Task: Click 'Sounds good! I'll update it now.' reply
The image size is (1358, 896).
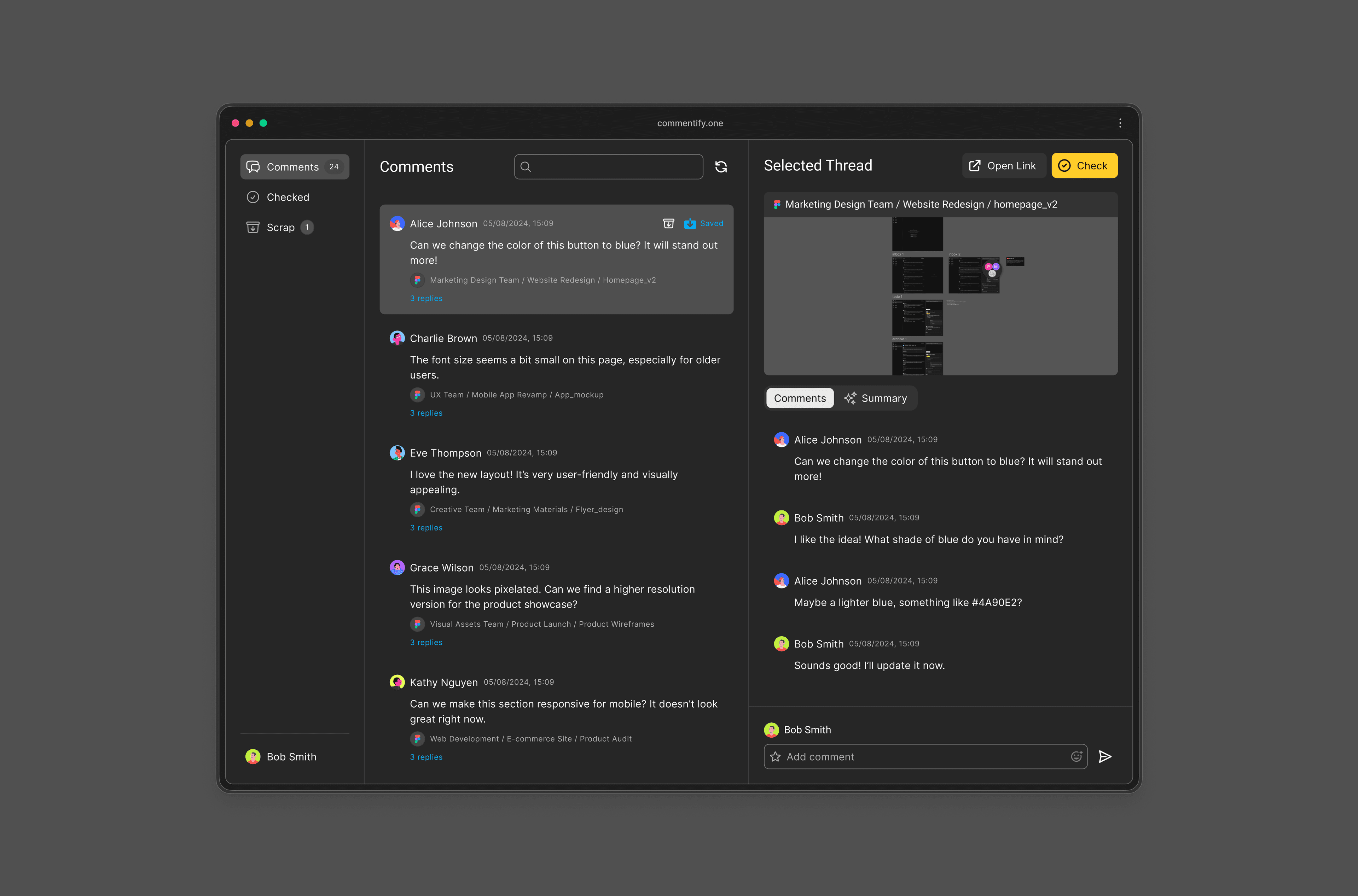Action: point(869,666)
